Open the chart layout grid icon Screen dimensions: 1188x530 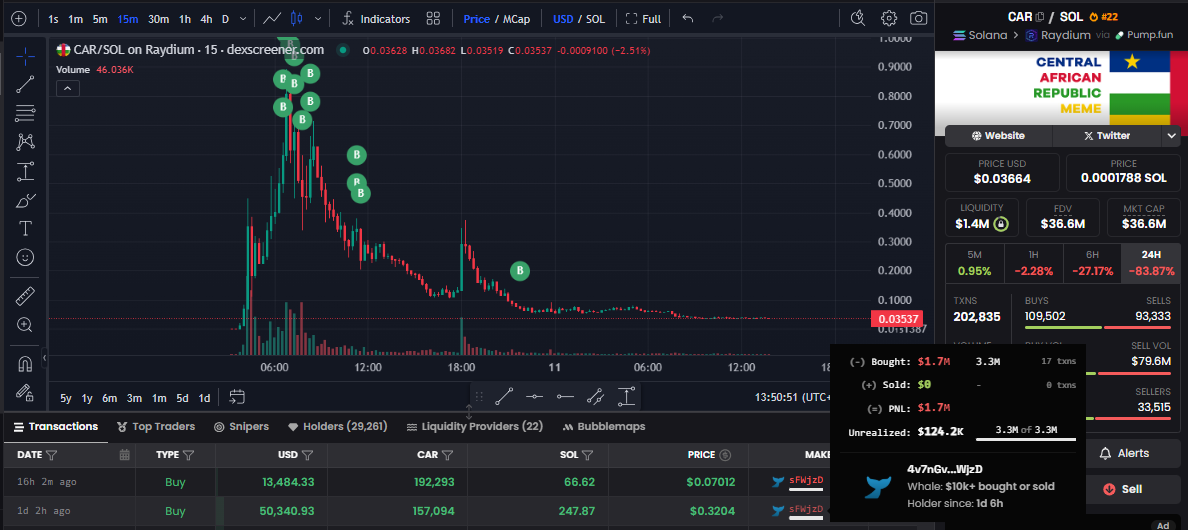coord(433,19)
